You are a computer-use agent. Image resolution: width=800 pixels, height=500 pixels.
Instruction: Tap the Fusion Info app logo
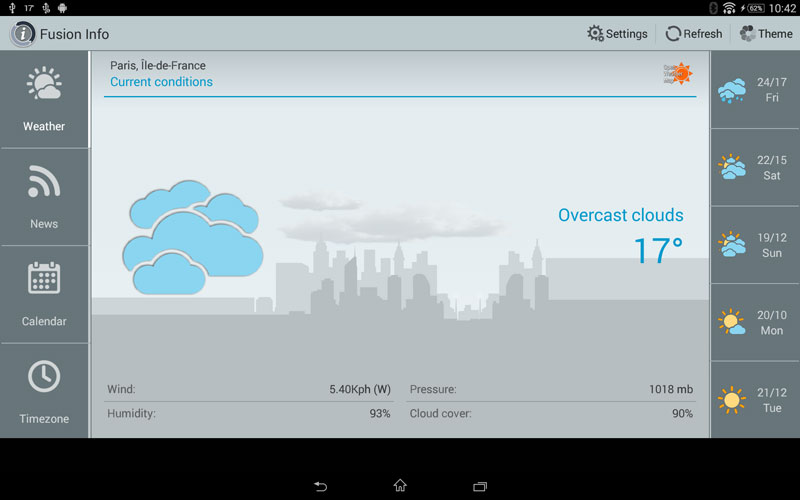[x=23, y=34]
